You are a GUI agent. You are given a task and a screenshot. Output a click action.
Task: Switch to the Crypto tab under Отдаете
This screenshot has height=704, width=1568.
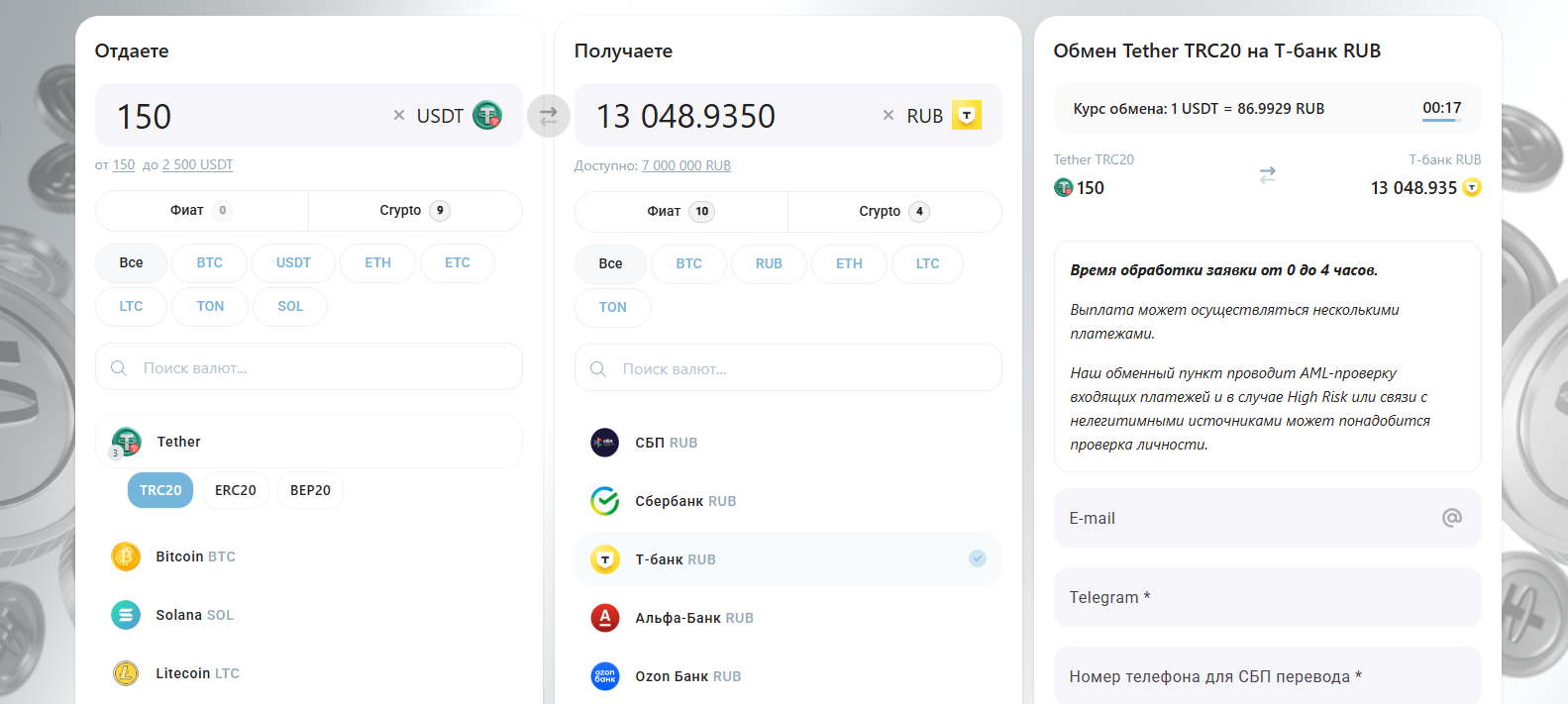tap(414, 211)
